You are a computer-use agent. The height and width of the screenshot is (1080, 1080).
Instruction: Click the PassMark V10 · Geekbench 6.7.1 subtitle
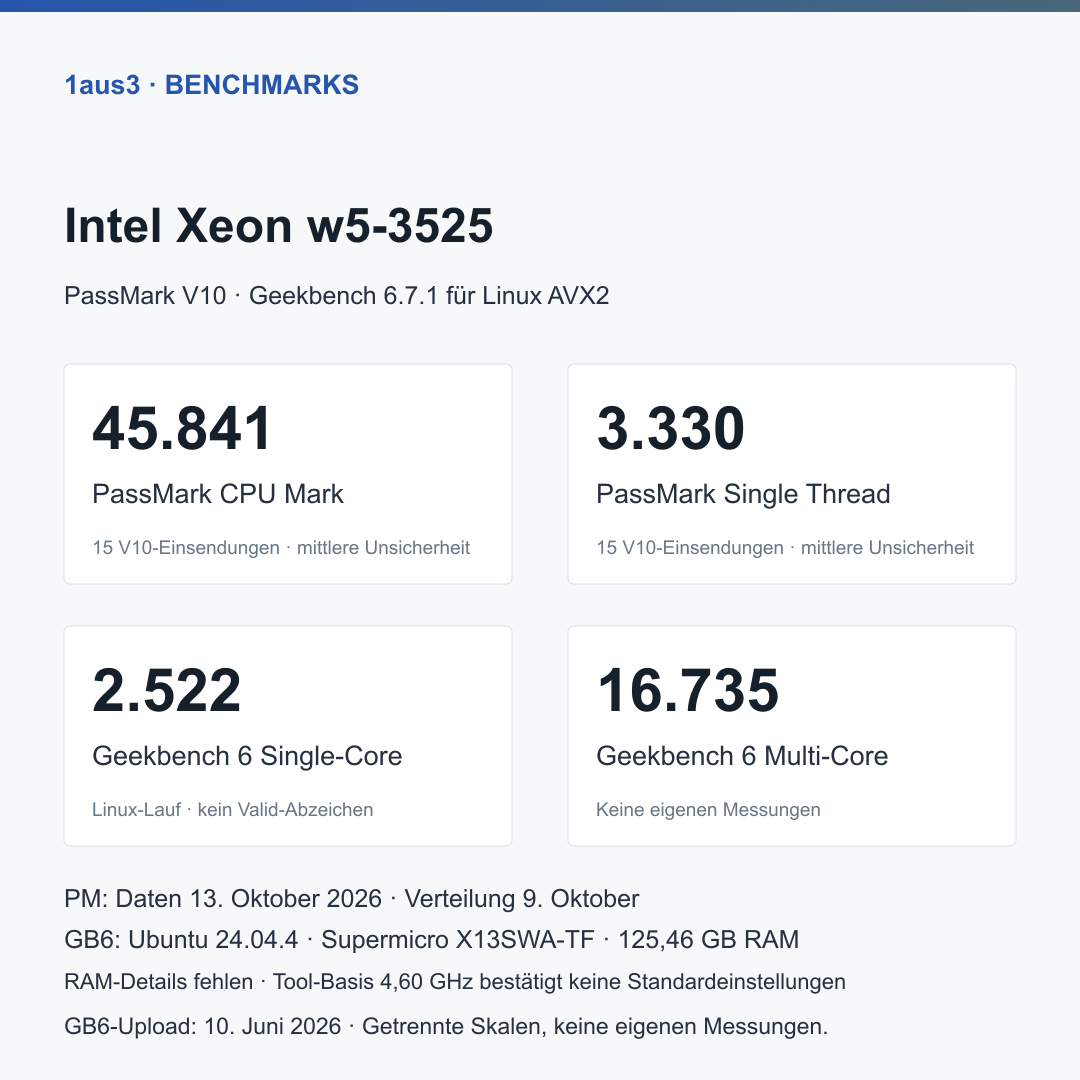(336, 295)
